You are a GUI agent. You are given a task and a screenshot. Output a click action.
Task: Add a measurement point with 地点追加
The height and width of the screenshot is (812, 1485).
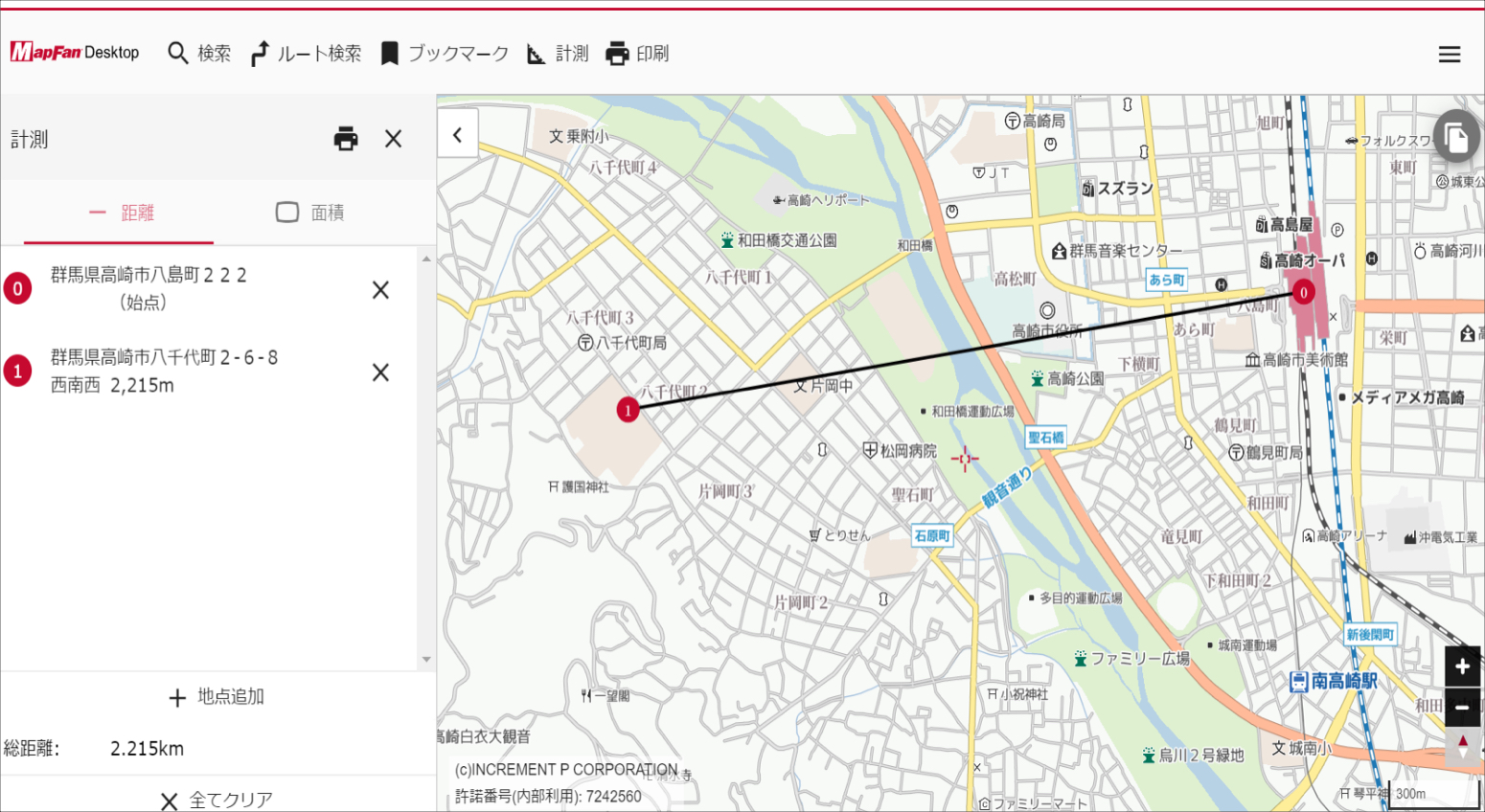217,696
